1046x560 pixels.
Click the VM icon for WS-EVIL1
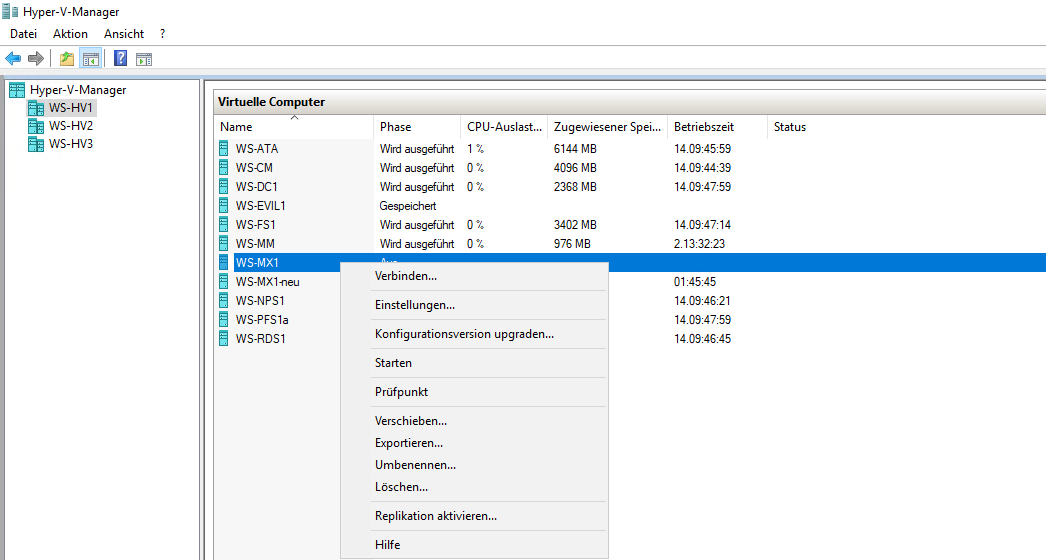click(x=223, y=206)
